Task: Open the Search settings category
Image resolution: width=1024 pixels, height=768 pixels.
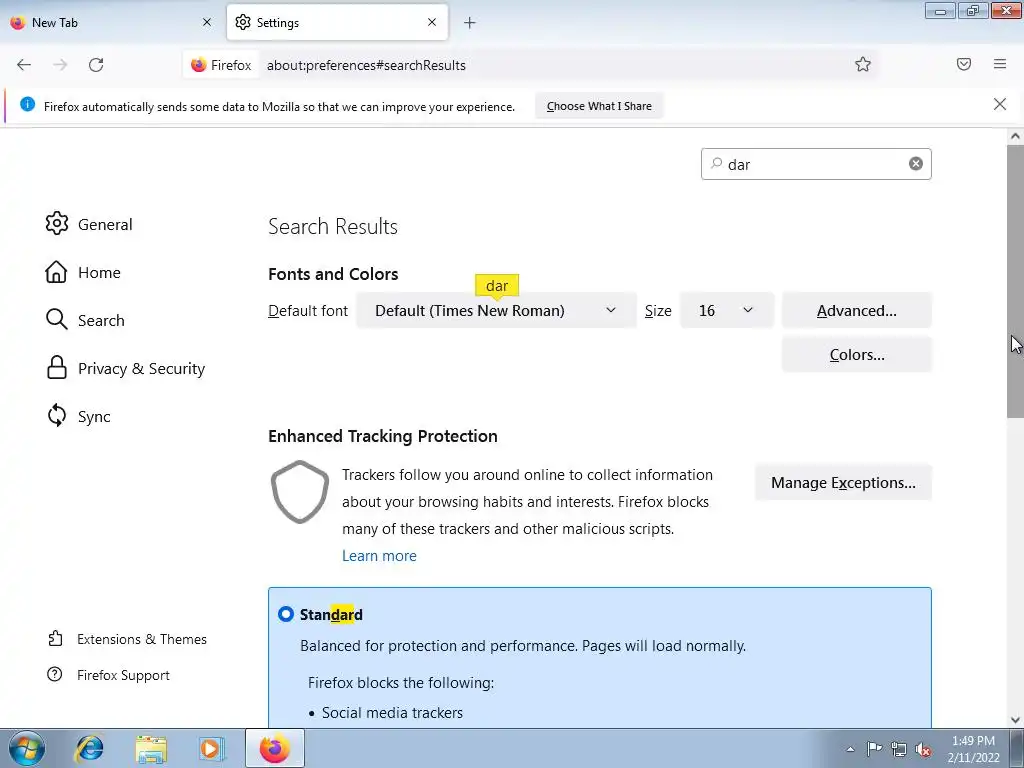Action: [85, 320]
